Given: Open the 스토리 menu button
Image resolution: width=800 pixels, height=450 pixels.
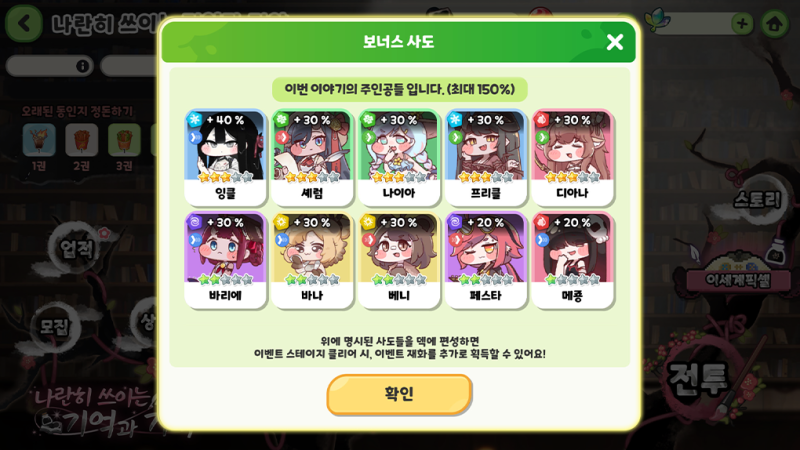Looking at the screenshot, I should tap(757, 199).
